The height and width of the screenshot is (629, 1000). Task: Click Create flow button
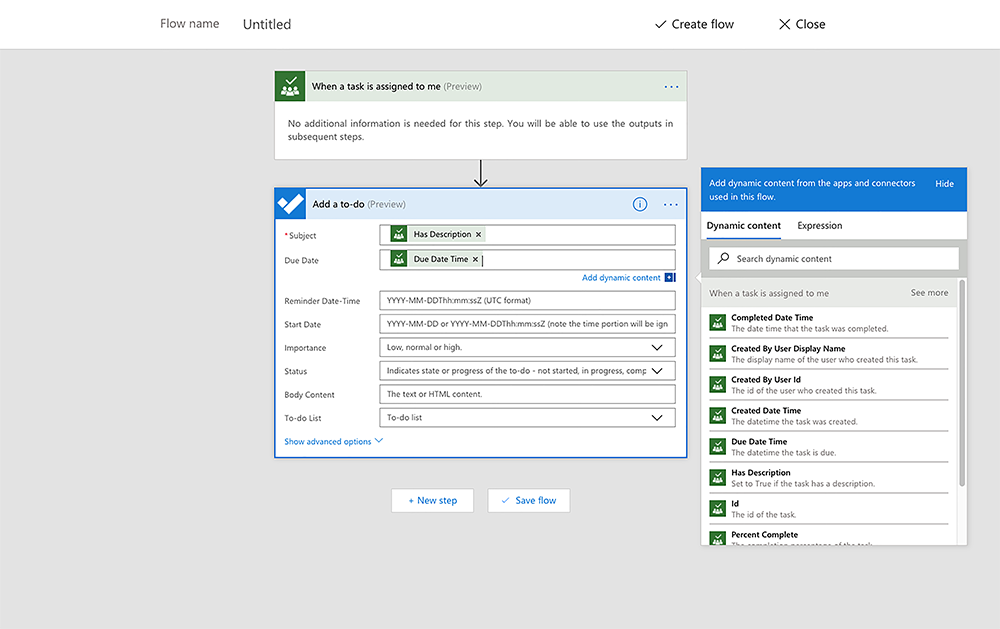pos(695,24)
